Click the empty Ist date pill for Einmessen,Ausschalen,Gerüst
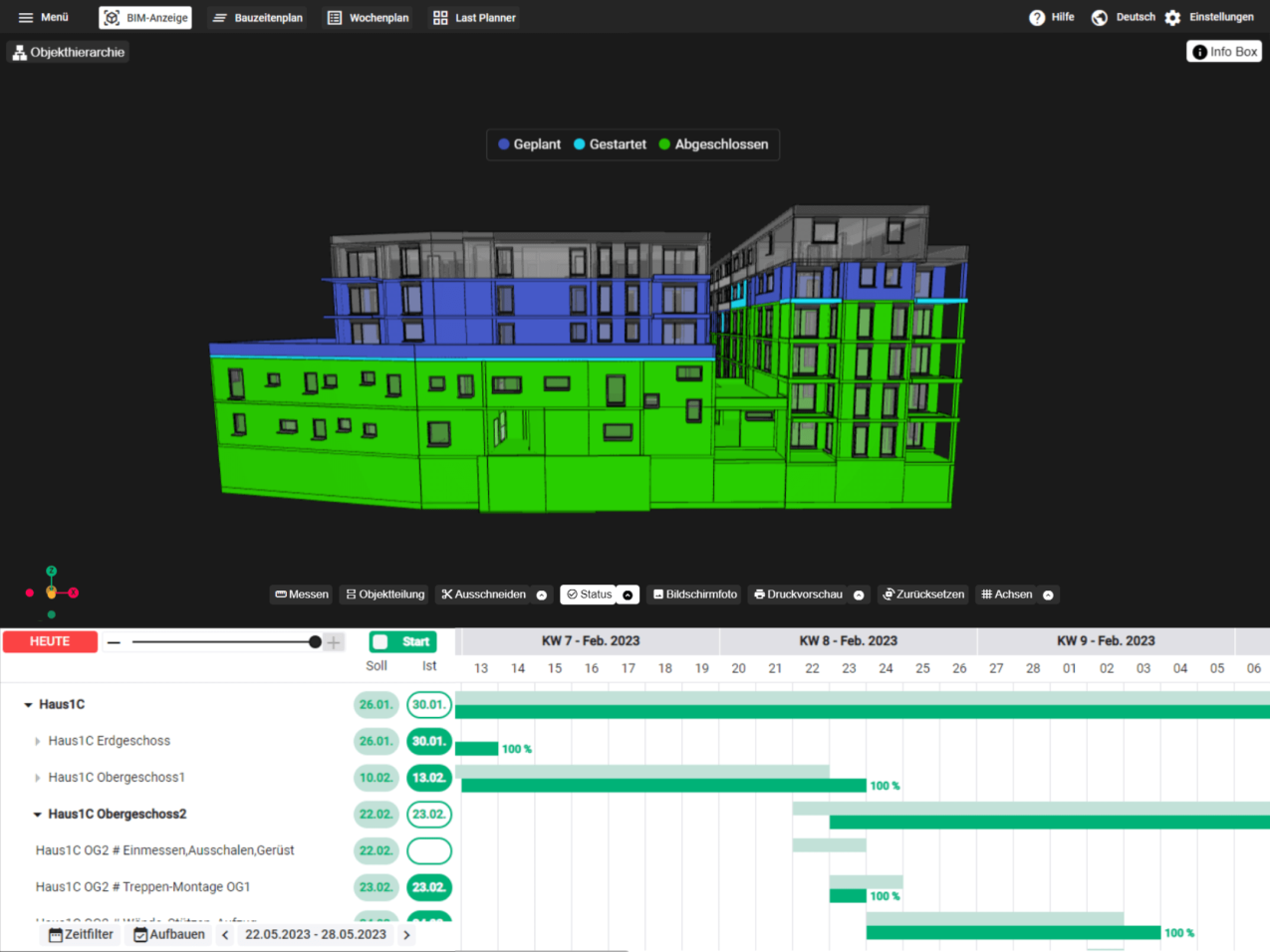The image size is (1270, 952). click(x=429, y=850)
